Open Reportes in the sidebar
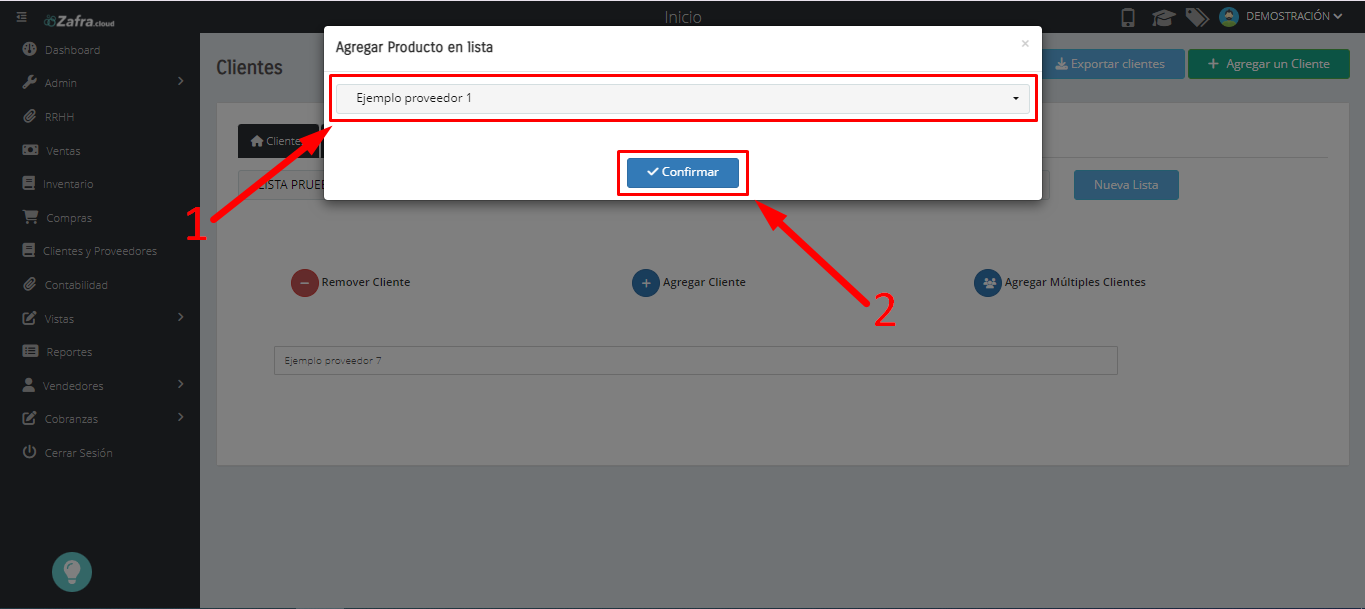 point(69,352)
